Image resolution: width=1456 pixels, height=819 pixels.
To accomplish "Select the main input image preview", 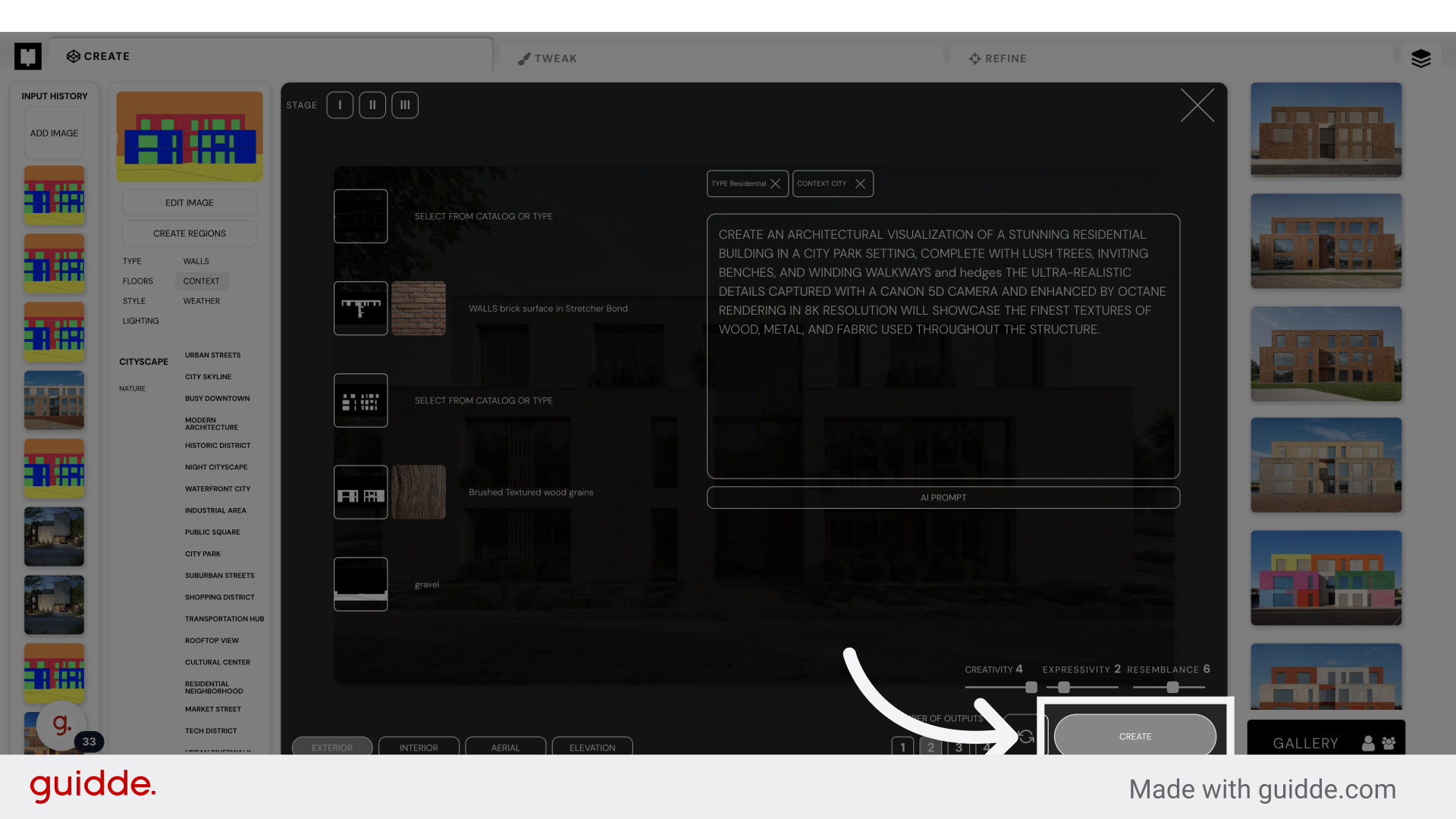I will [x=190, y=136].
